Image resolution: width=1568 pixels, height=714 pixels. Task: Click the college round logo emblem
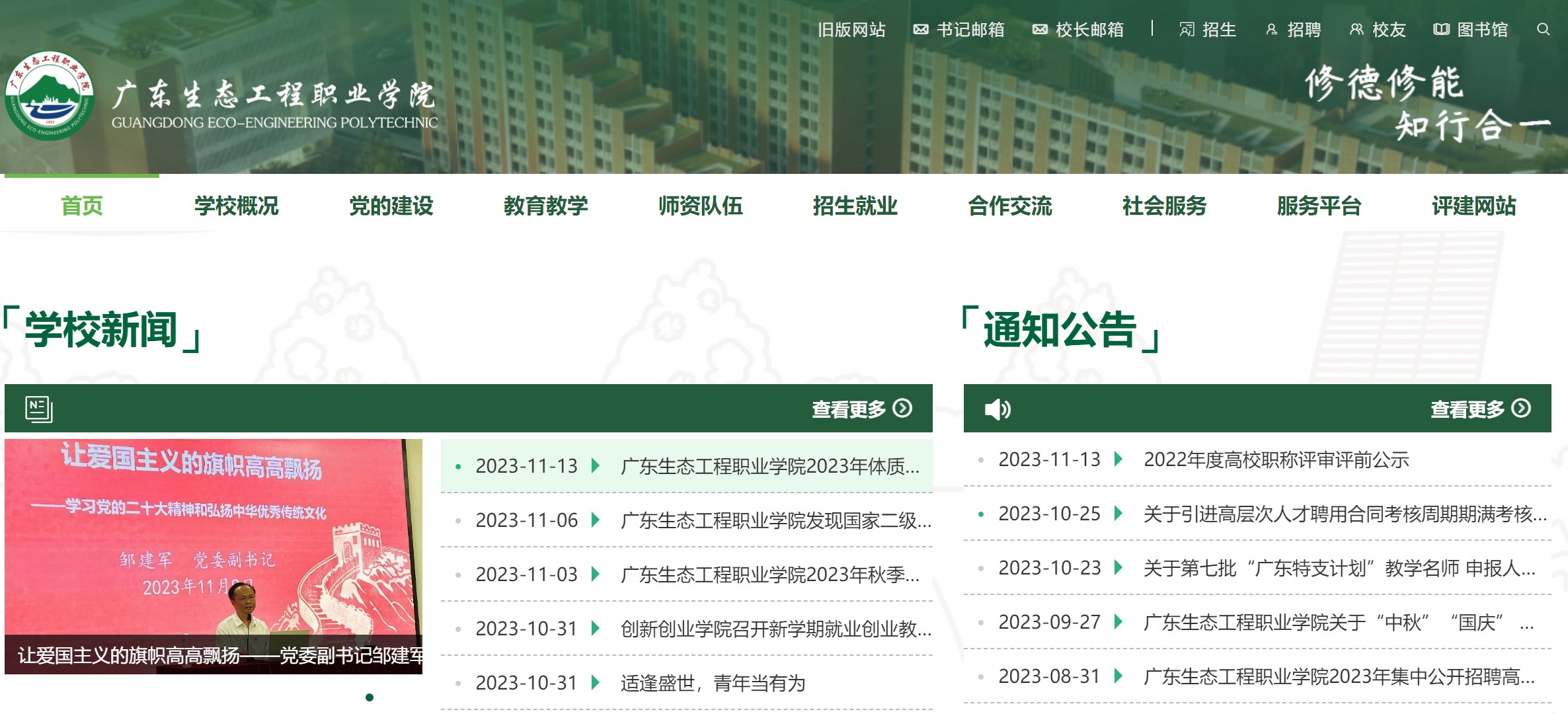[50, 96]
